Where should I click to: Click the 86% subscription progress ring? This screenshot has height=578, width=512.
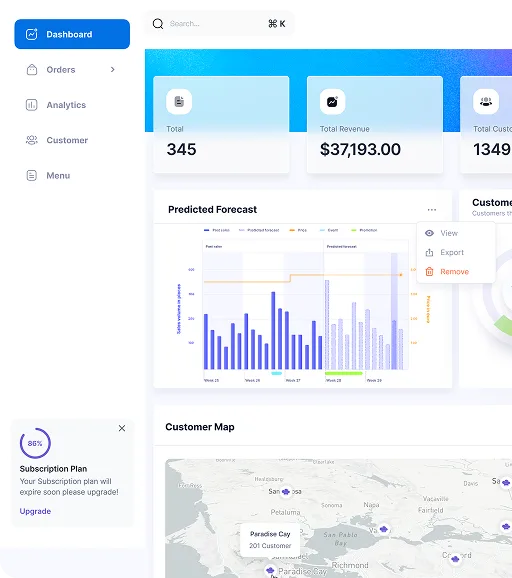click(x=35, y=443)
